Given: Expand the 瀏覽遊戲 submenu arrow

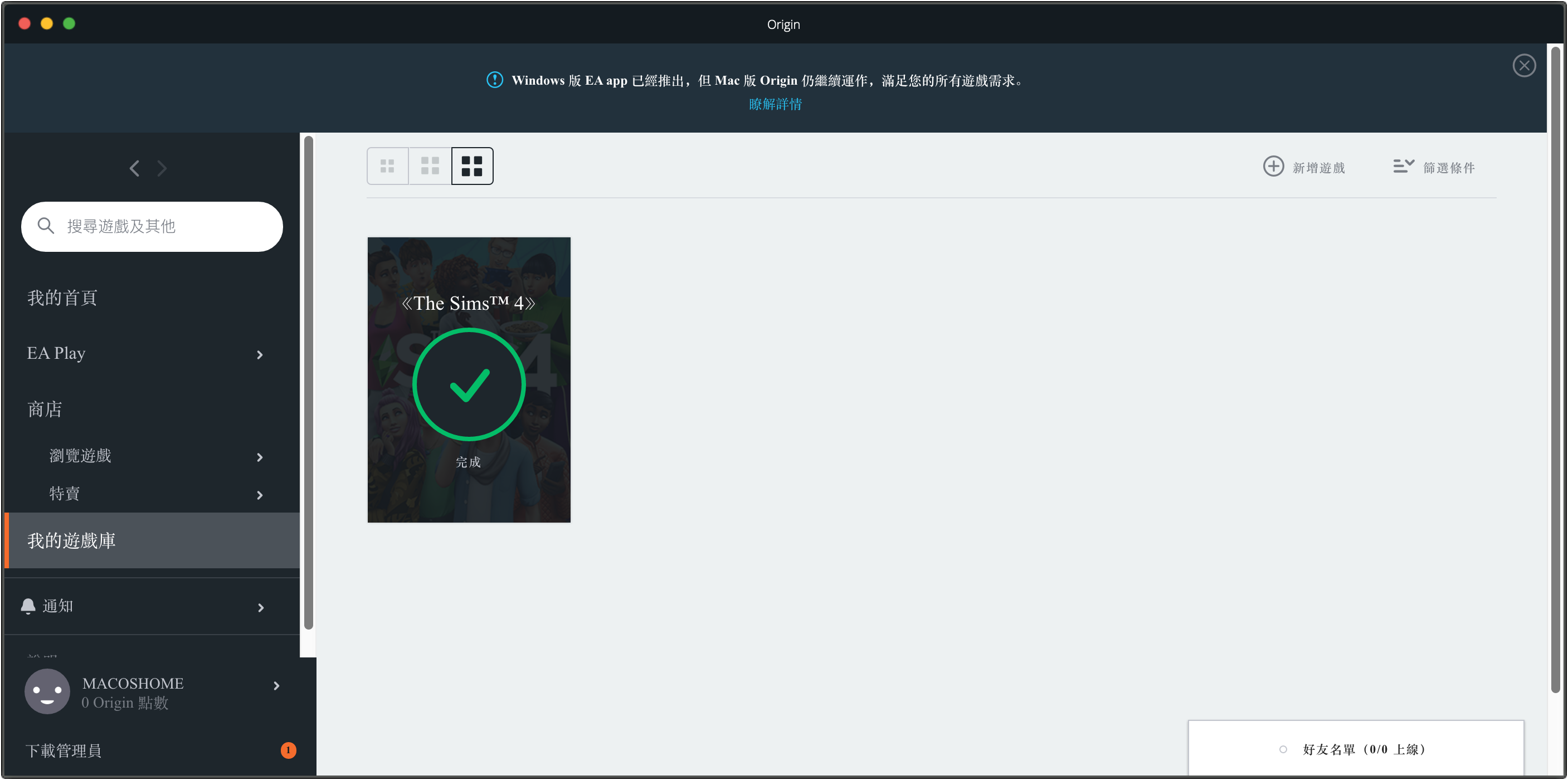Looking at the screenshot, I should (x=260, y=457).
